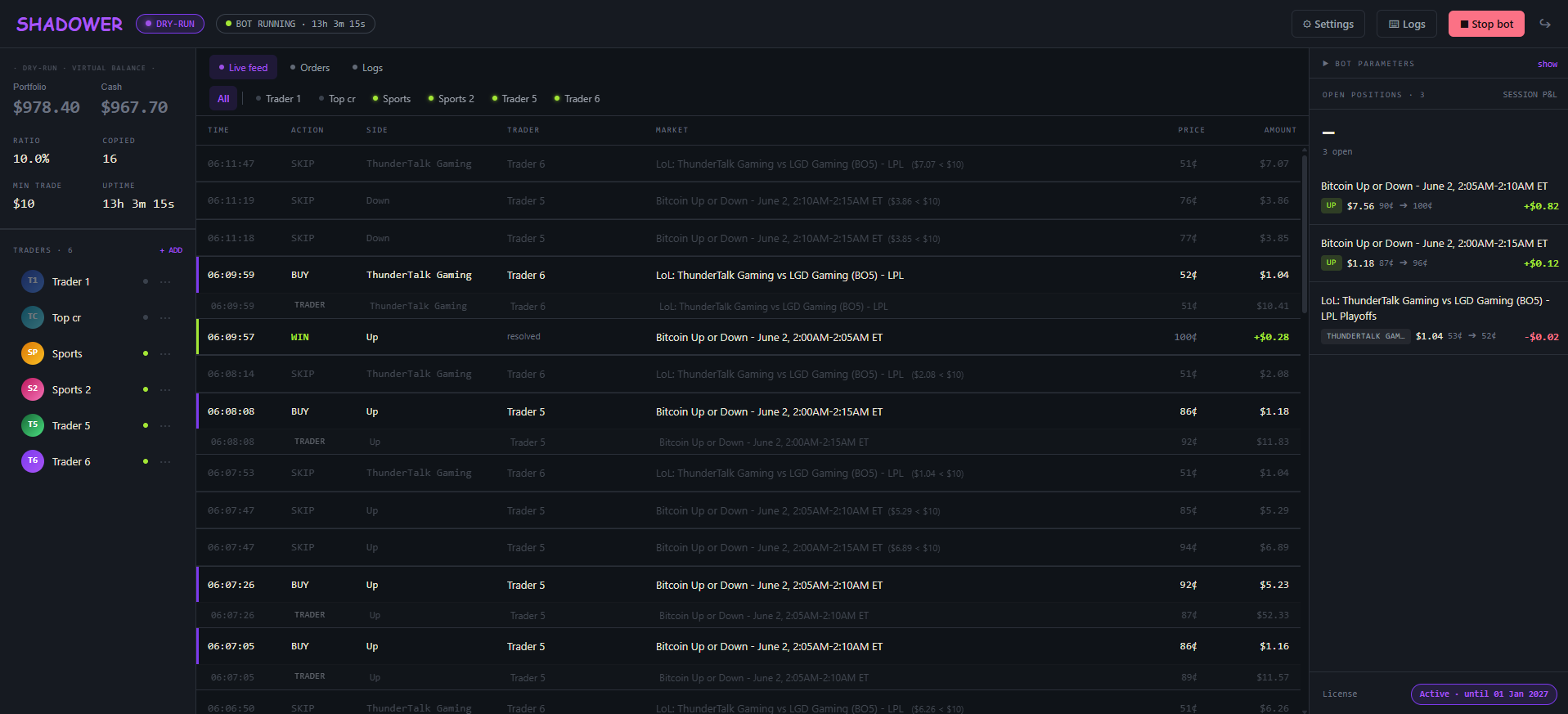Open the ThunderTalk vs LGD LPL Playoffs position

coord(1440,319)
